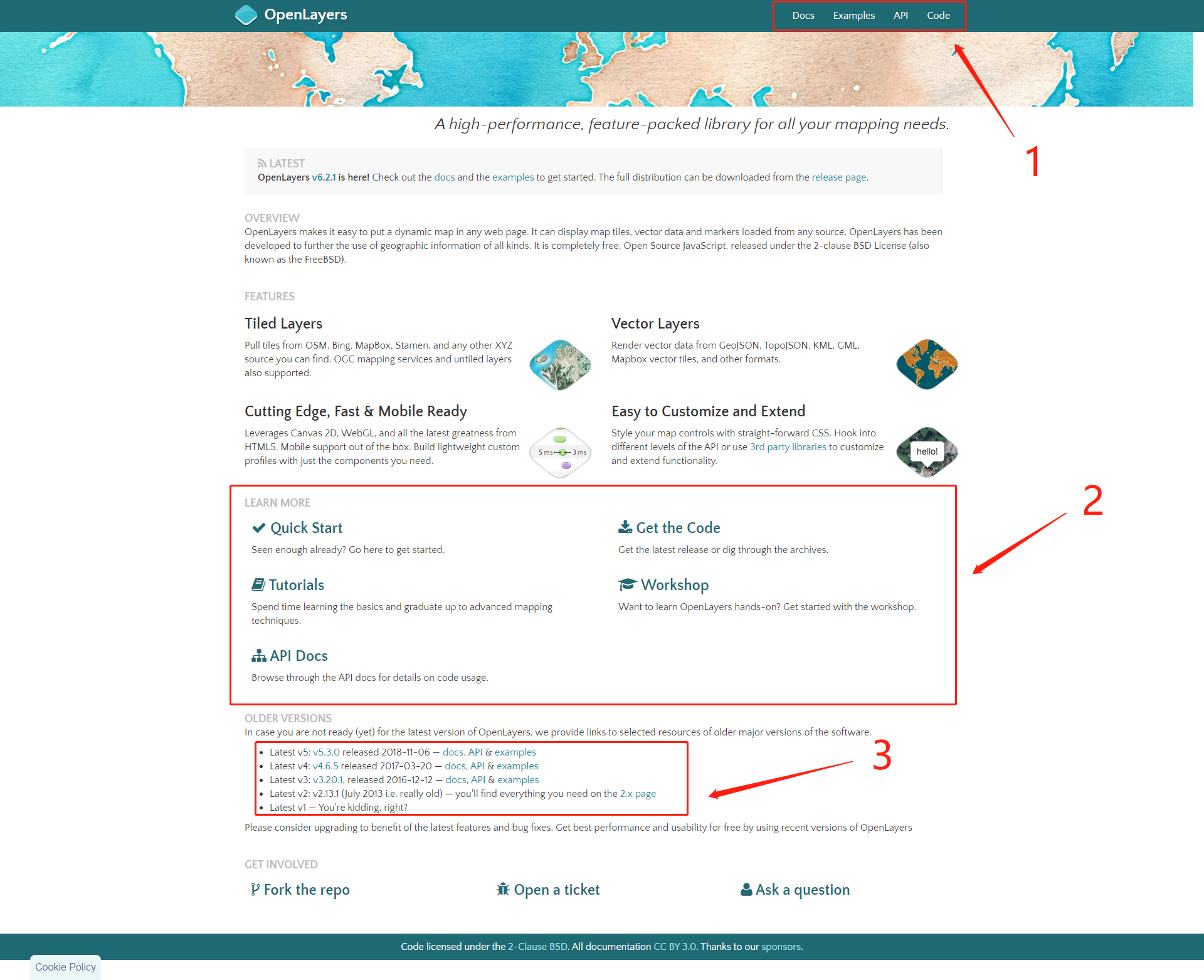The height and width of the screenshot is (980, 1204).
Task: Open the release page link
Action: (x=838, y=177)
